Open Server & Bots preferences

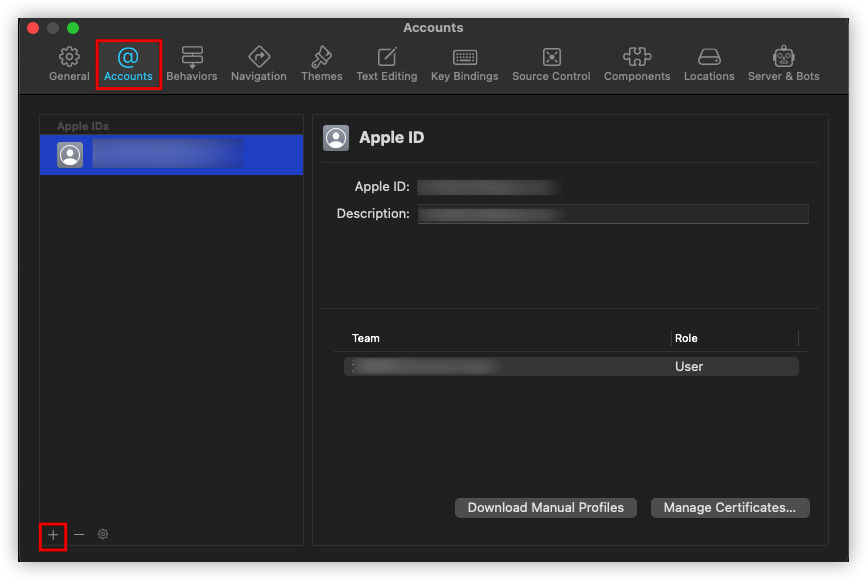point(784,64)
